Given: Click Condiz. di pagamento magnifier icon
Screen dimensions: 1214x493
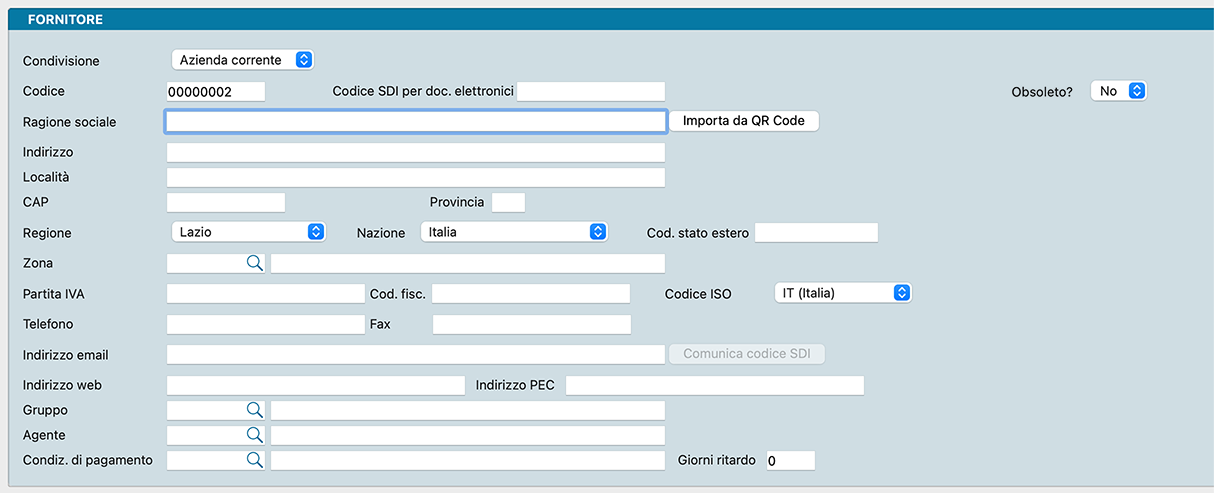Looking at the screenshot, I should pos(254,460).
